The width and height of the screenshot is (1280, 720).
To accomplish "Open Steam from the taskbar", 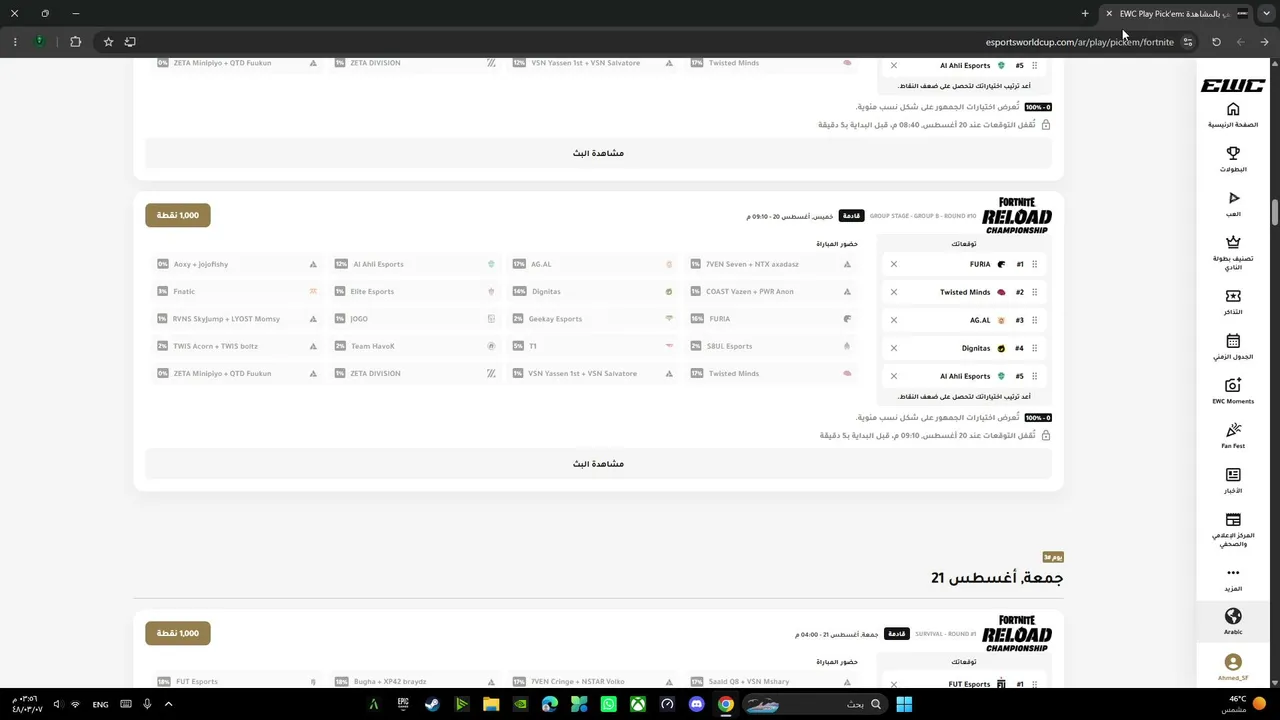I will pyautogui.click(x=432, y=704).
